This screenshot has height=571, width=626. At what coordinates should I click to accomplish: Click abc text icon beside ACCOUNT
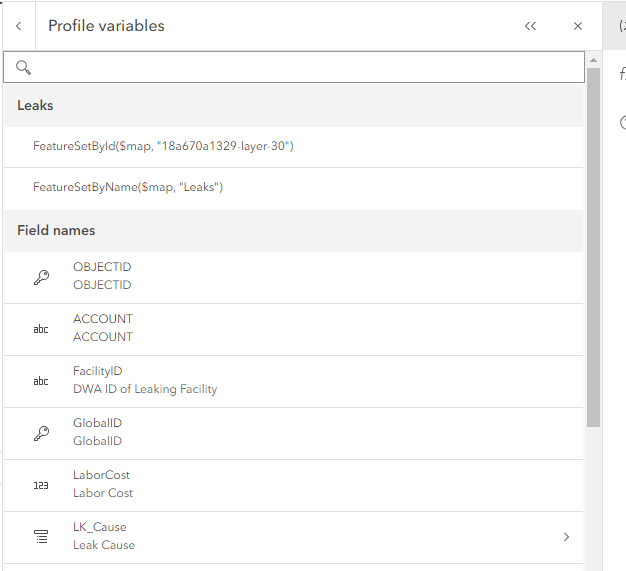point(41,329)
